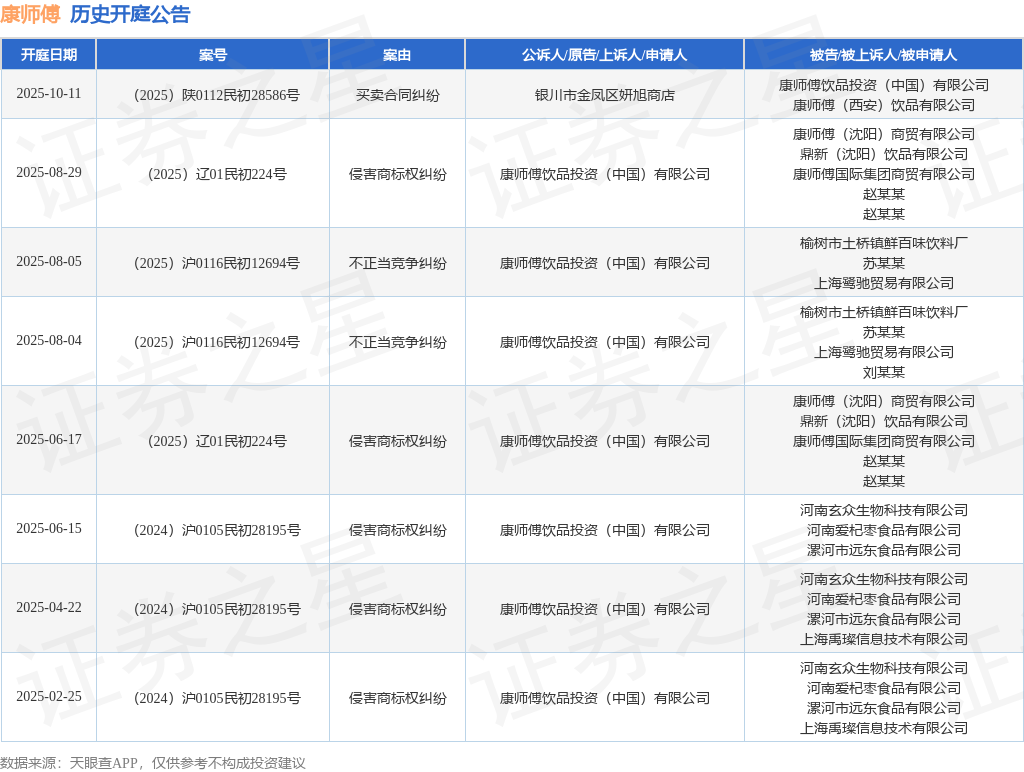Image resolution: width=1024 pixels, height=772 pixels.
Task: Click 鼎新(沈阳)饮品有限公司 in the 2025-06-17 row
Action: pyautogui.click(x=884, y=421)
